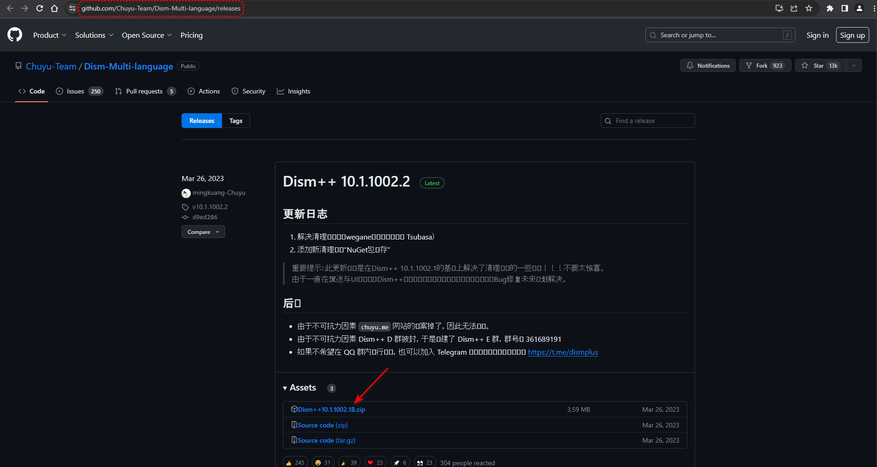Open the Security tab

248,91
